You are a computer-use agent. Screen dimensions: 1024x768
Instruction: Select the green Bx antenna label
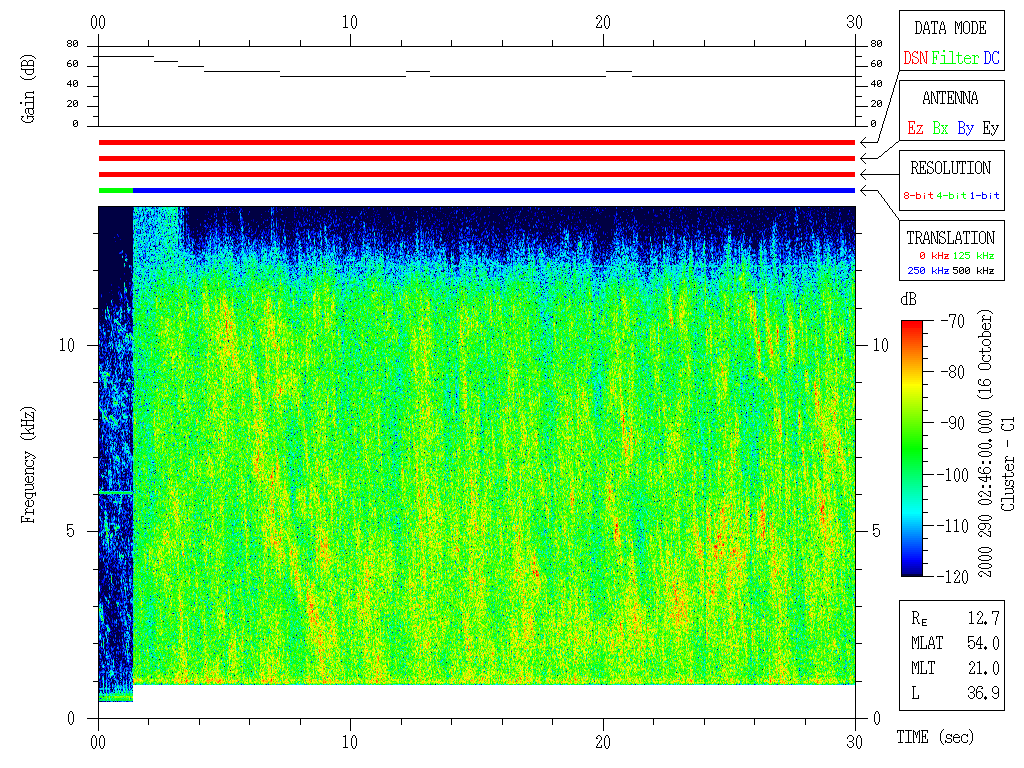[x=940, y=128]
